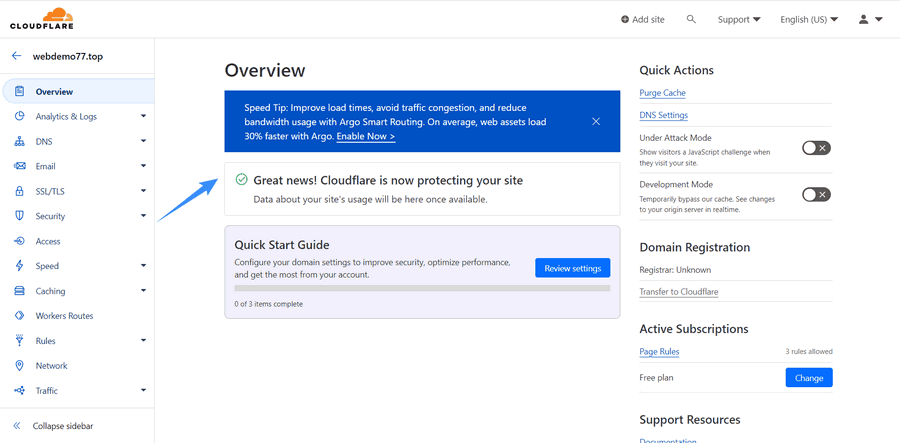This screenshot has height=443, width=900.
Task: Click the 'Free plan' text
Action: point(656,378)
